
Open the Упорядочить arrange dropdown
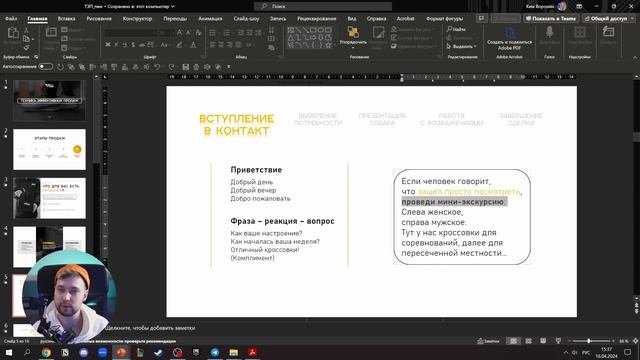pos(353,37)
